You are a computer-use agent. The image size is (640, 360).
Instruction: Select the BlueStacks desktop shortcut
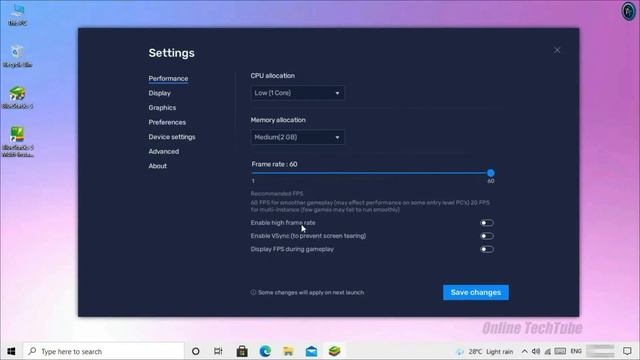pyautogui.click(x=17, y=98)
